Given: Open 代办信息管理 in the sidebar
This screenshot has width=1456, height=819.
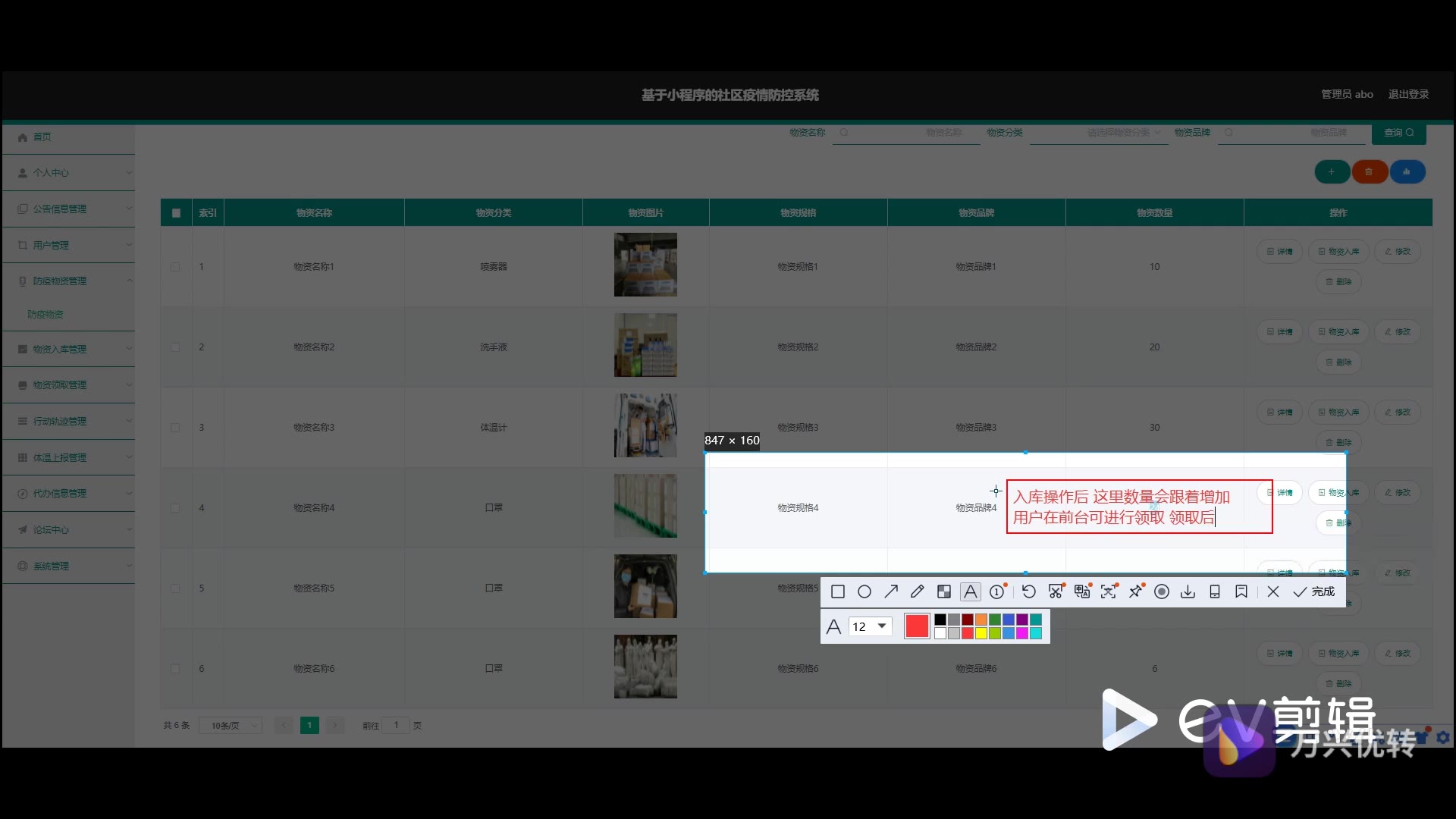Looking at the screenshot, I should (68, 494).
